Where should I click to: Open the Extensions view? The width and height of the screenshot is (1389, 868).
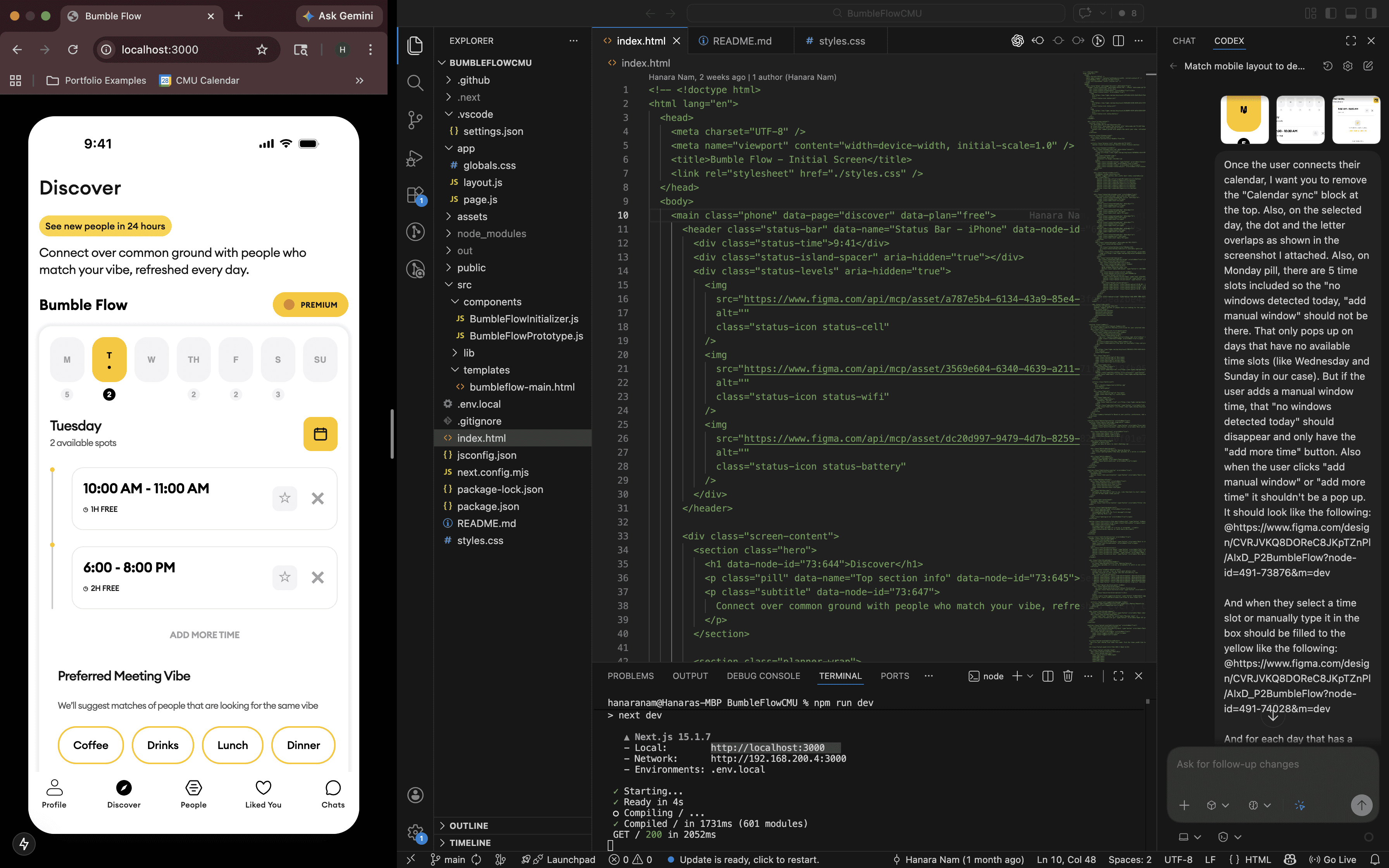point(415,195)
